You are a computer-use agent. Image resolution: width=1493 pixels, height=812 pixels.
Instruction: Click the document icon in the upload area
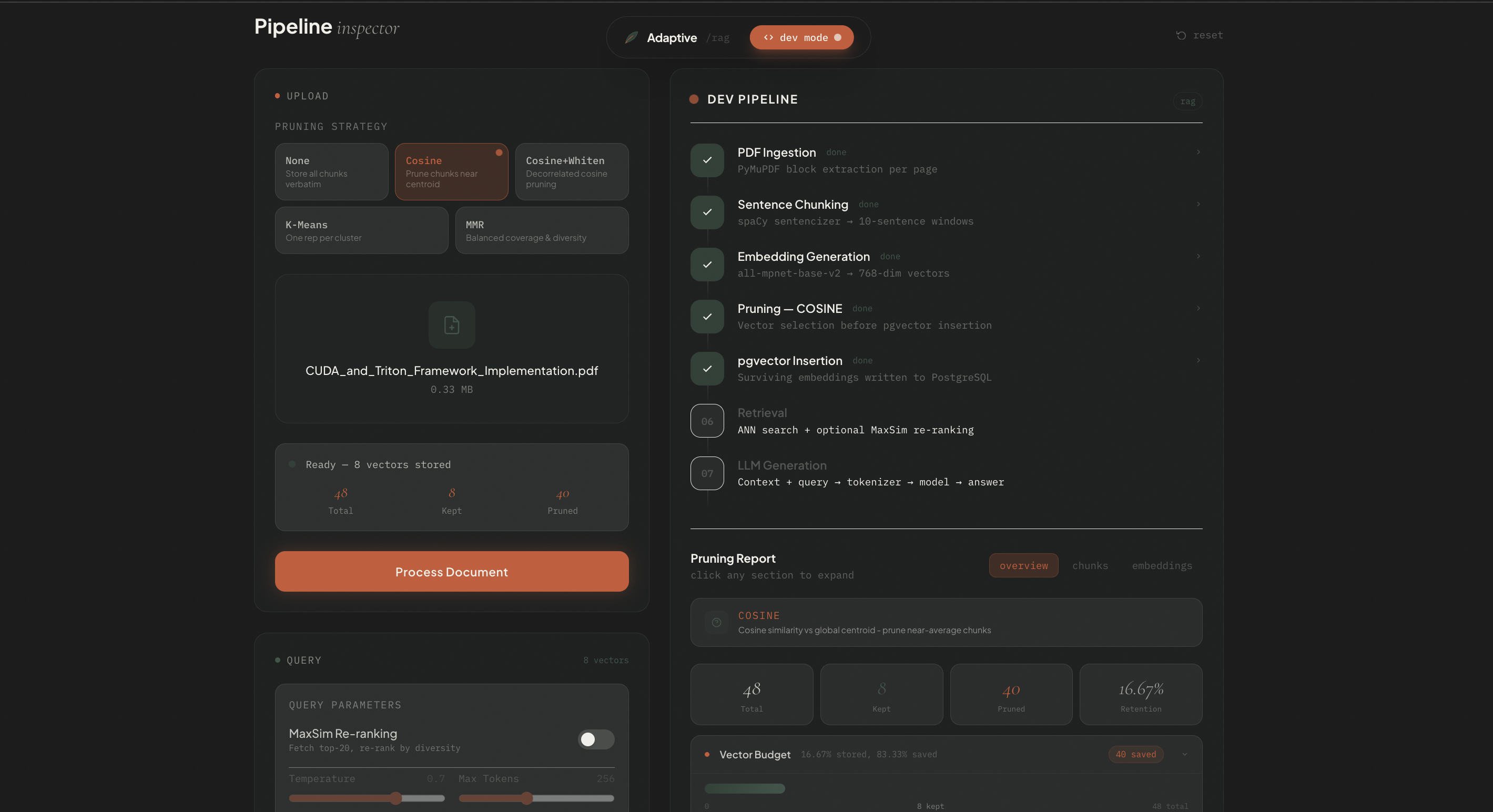[452, 324]
